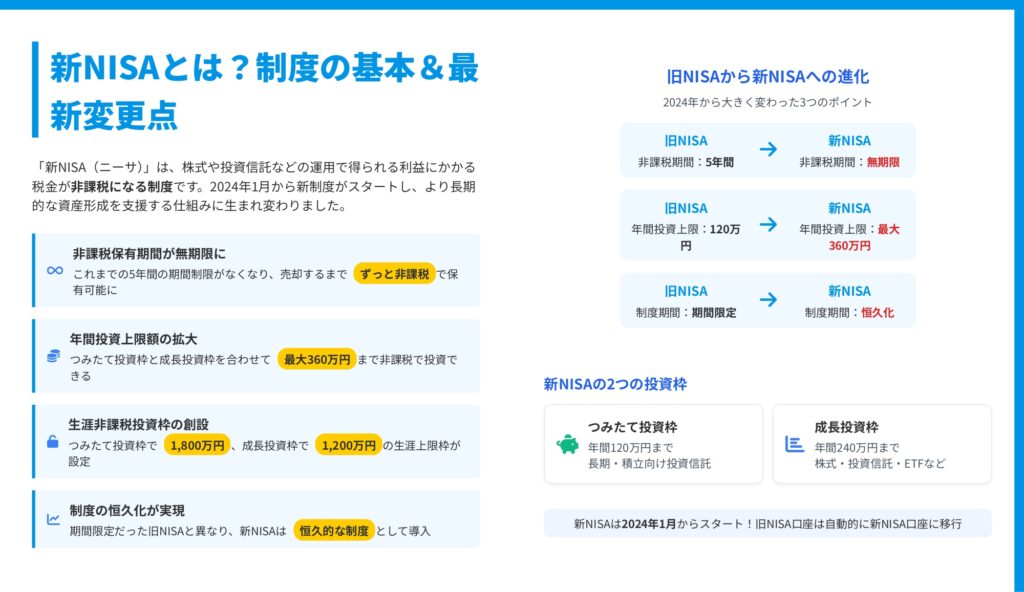Click the arrow in the 年間投資上限 comparison row
1024x592 pixels.
click(767, 224)
